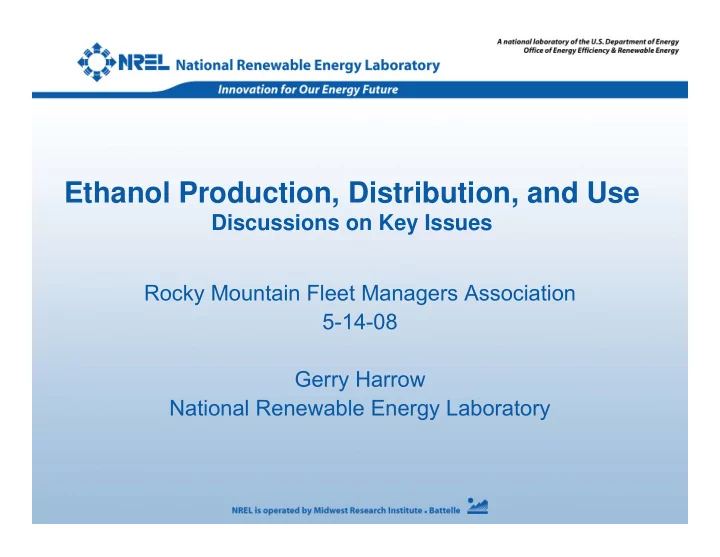Image resolution: width=720 pixels, height=557 pixels.
Task: Click 'National Renewable Energy Laboratory' header text
Action: [x=308, y=65]
